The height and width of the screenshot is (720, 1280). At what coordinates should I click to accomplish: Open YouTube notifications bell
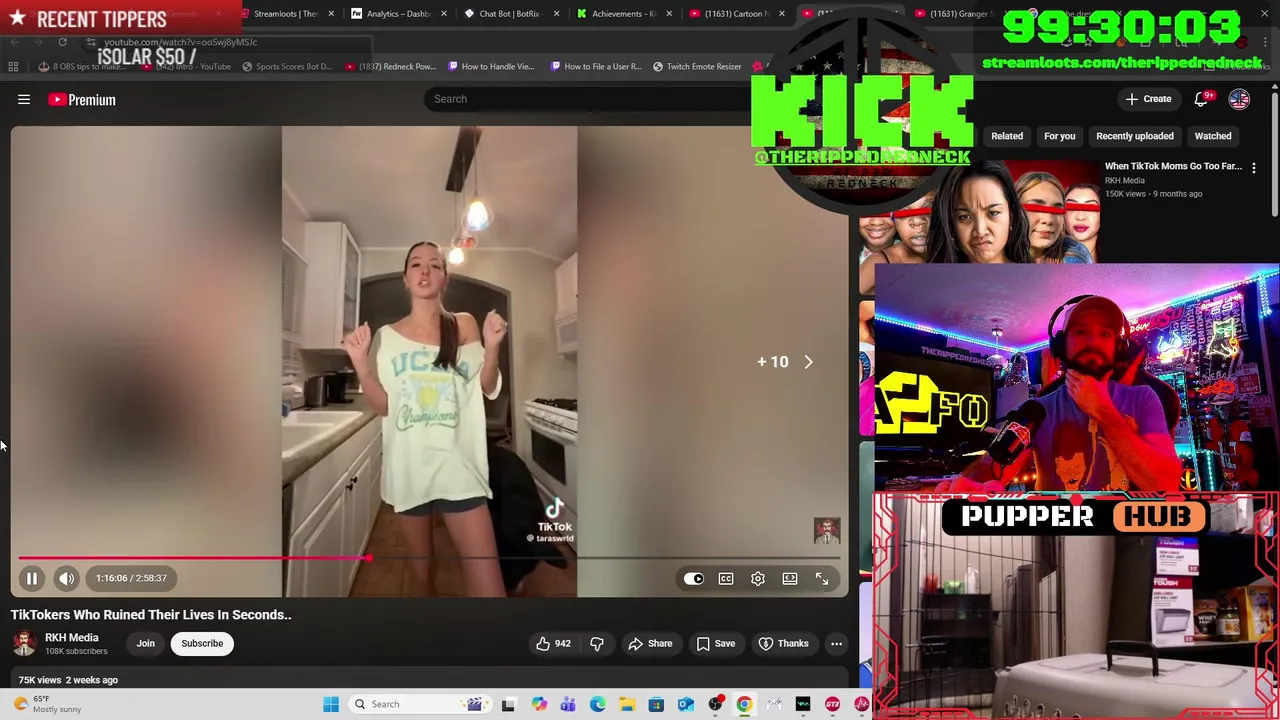coord(1202,99)
